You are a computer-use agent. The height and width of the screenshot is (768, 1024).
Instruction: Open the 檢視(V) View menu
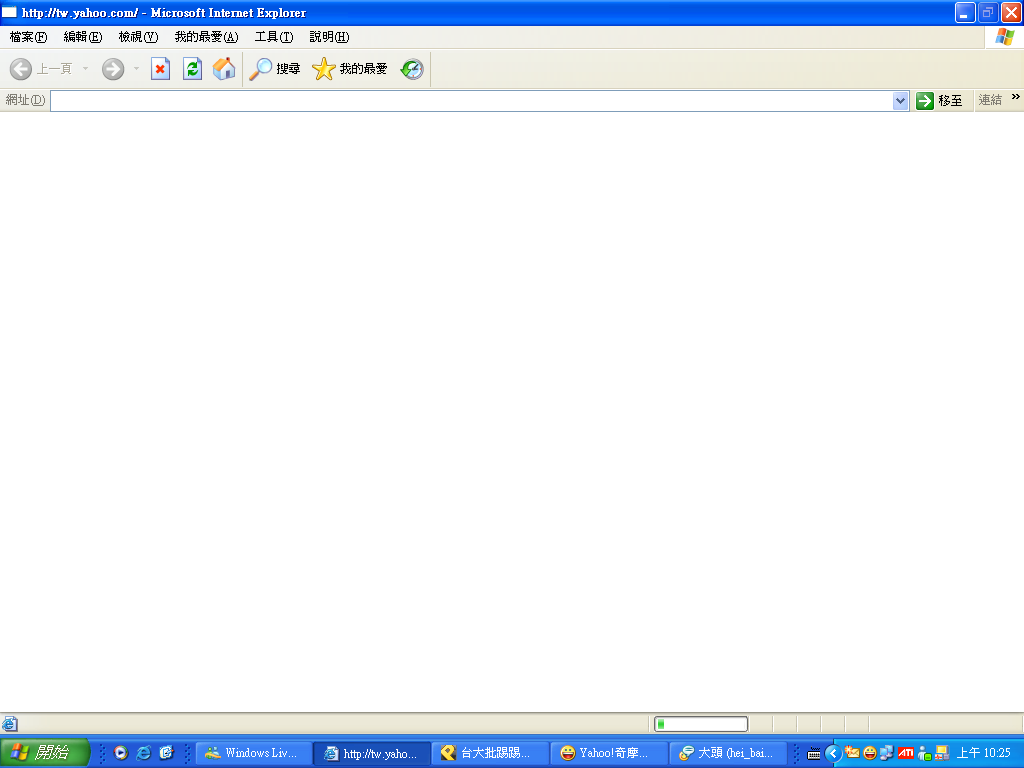[x=138, y=37]
